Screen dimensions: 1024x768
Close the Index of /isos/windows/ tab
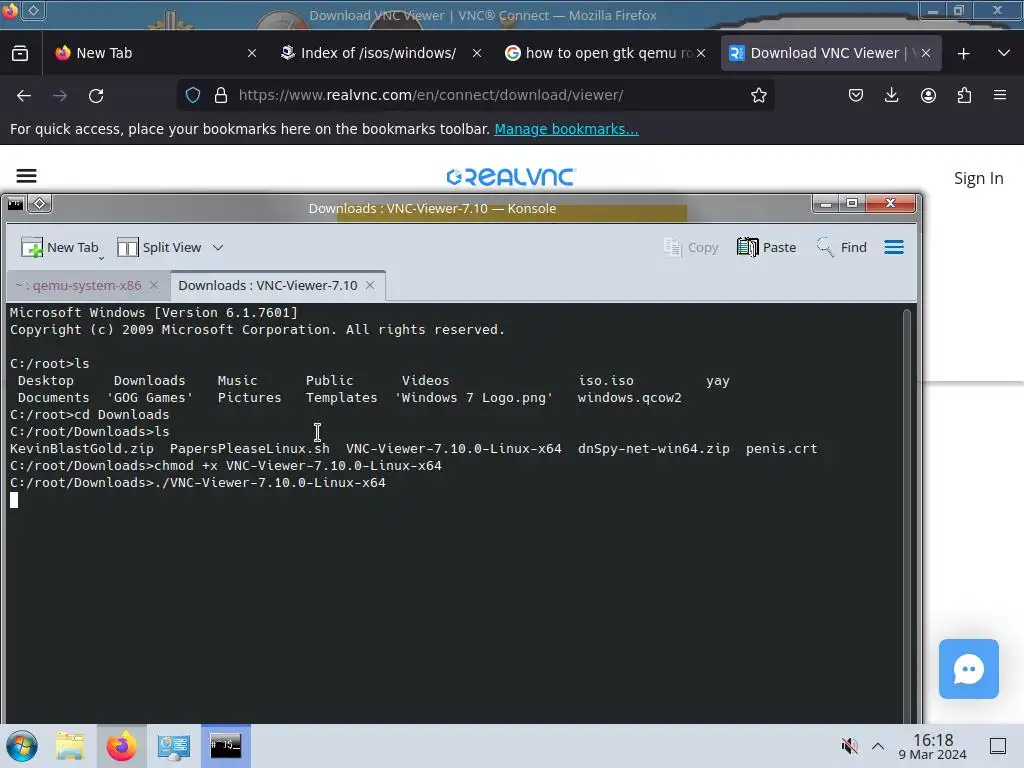click(477, 54)
